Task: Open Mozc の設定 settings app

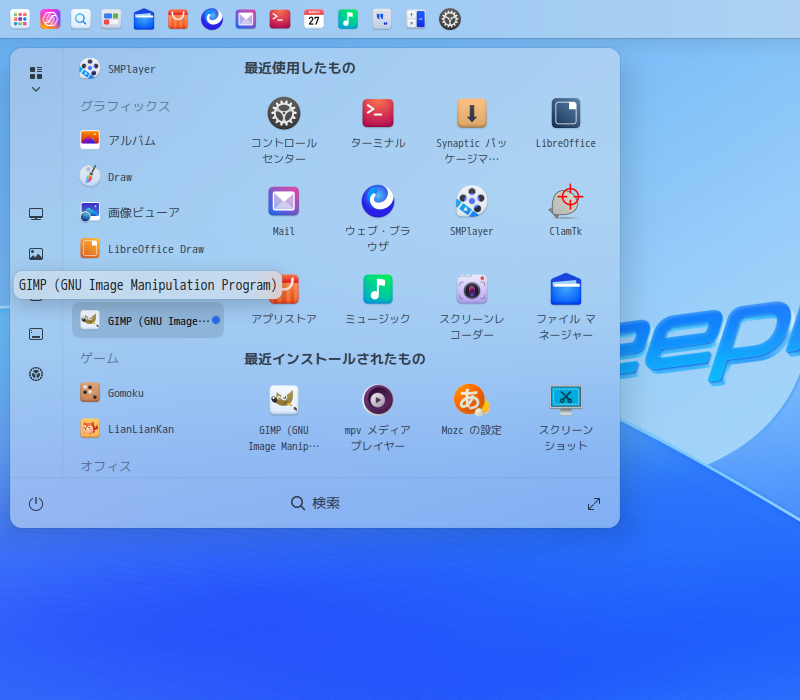Action: point(471,401)
